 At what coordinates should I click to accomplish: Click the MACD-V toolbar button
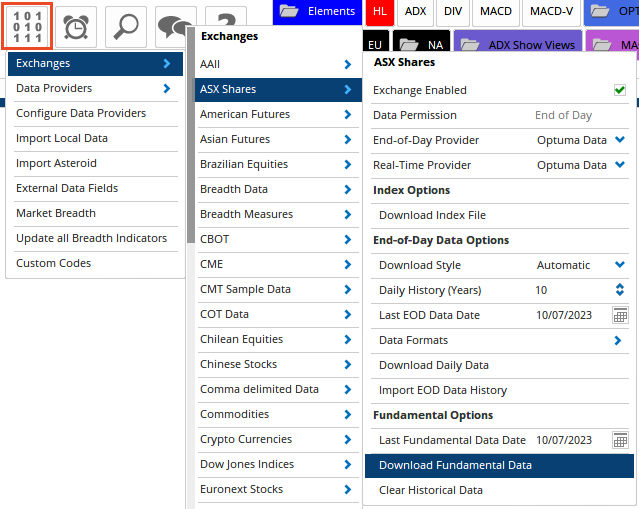pos(551,11)
